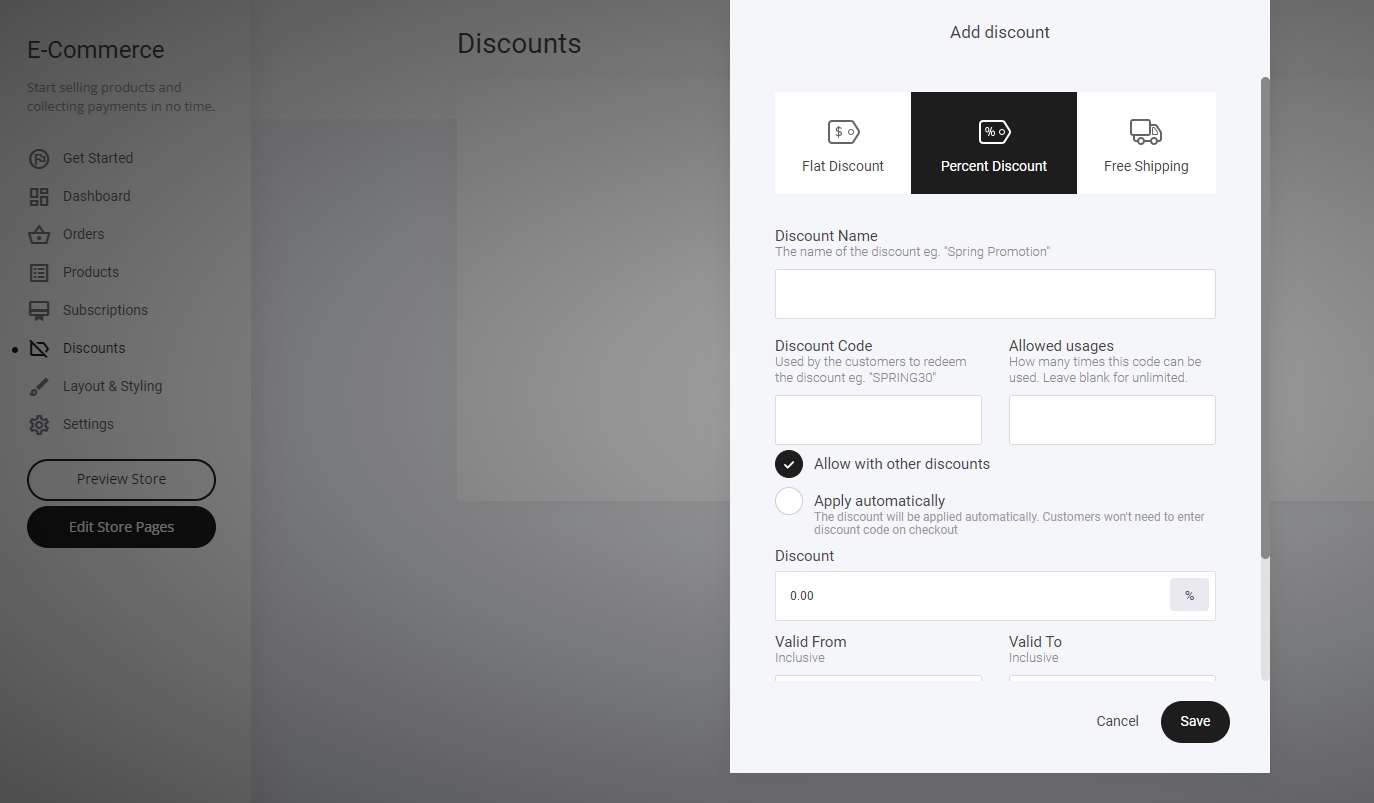Enable the Apply automatically option
Screen dimensions: 1374x803
(789, 501)
